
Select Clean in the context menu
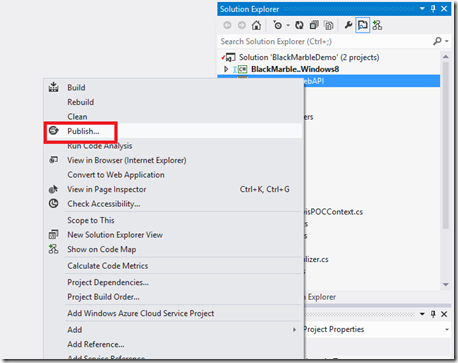[77, 117]
